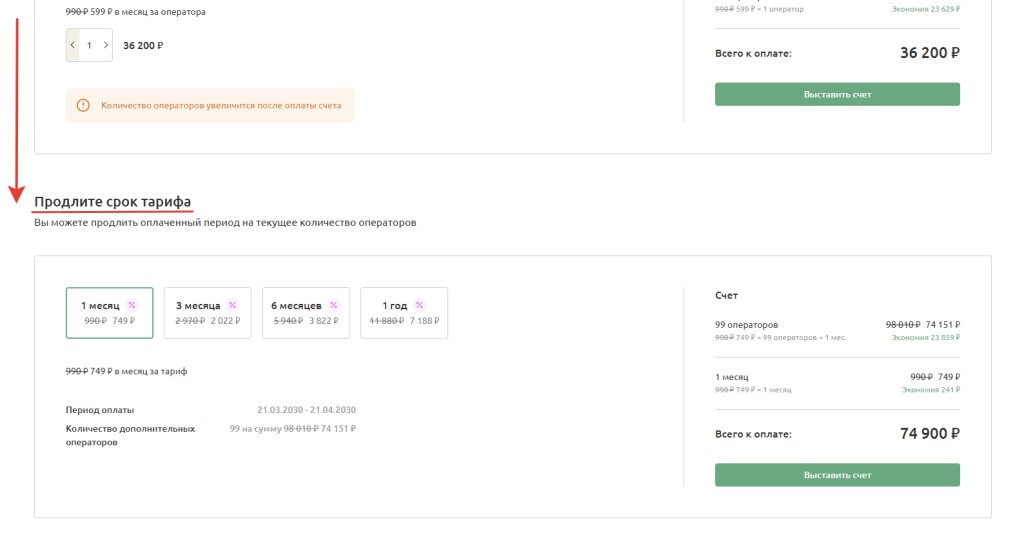The width and height of the screenshot is (1024, 544).
Task: Click the percent badge on 1 год card
Action: (x=420, y=305)
